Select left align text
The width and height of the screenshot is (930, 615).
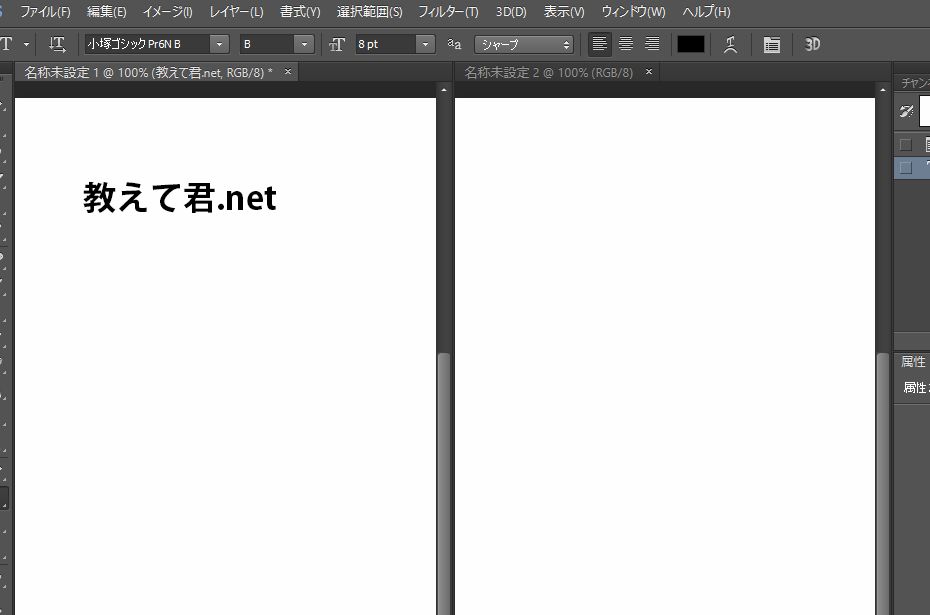599,44
